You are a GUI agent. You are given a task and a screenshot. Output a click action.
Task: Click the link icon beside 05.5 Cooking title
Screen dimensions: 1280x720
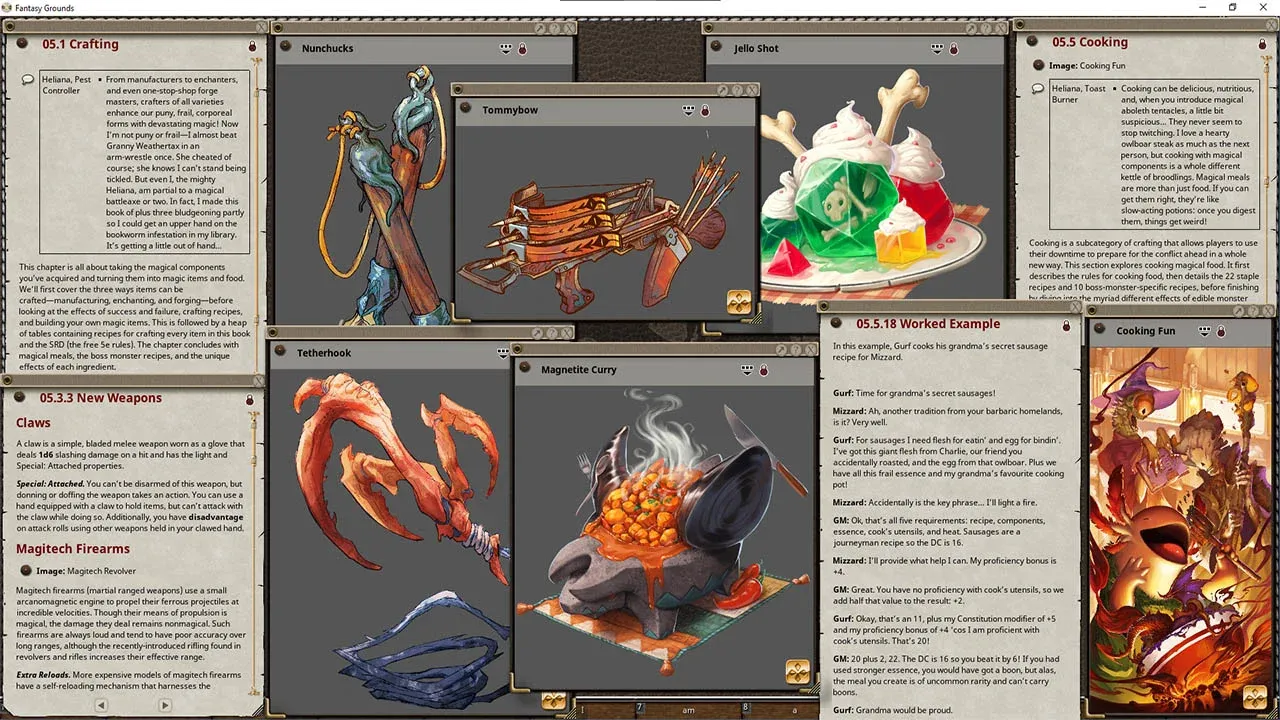click(1032, 42)
